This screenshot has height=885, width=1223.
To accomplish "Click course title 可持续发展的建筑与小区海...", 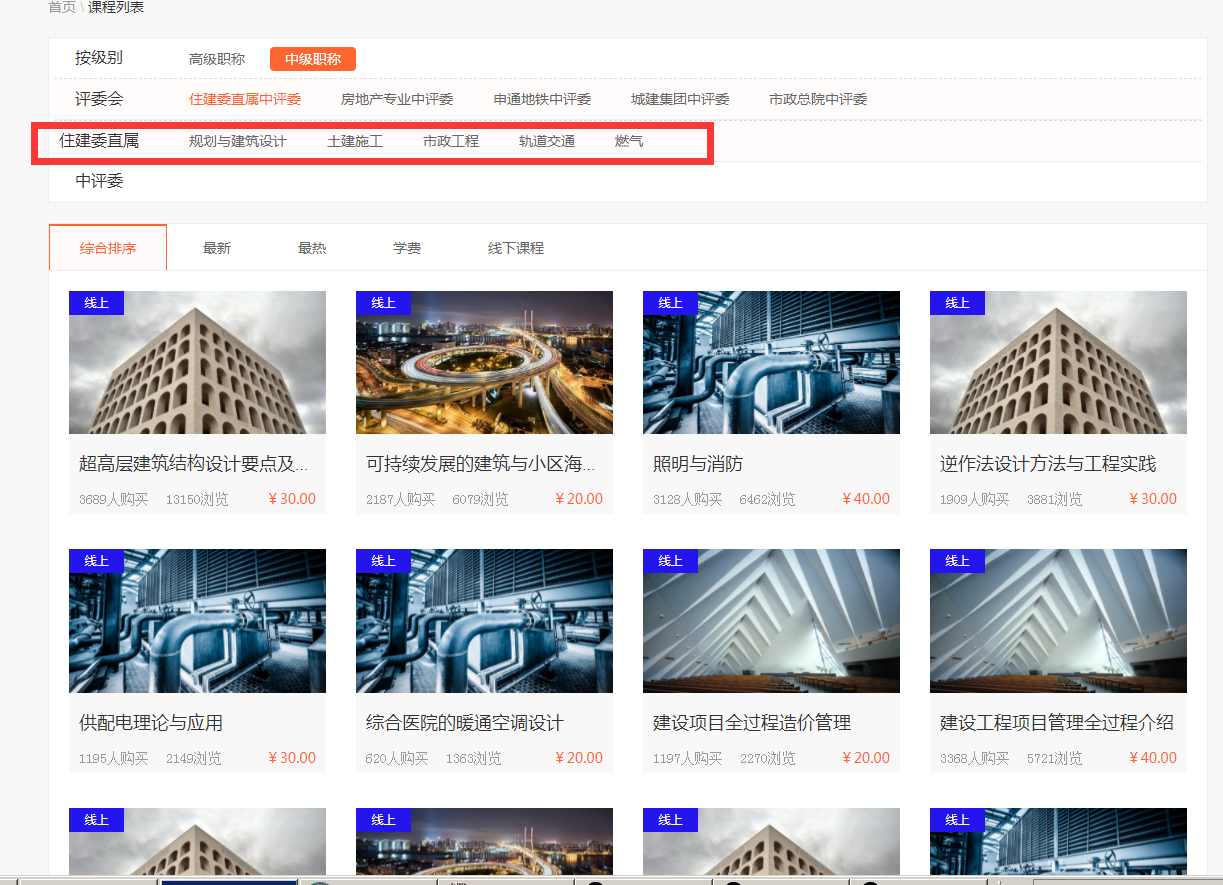I will [480, 464].
